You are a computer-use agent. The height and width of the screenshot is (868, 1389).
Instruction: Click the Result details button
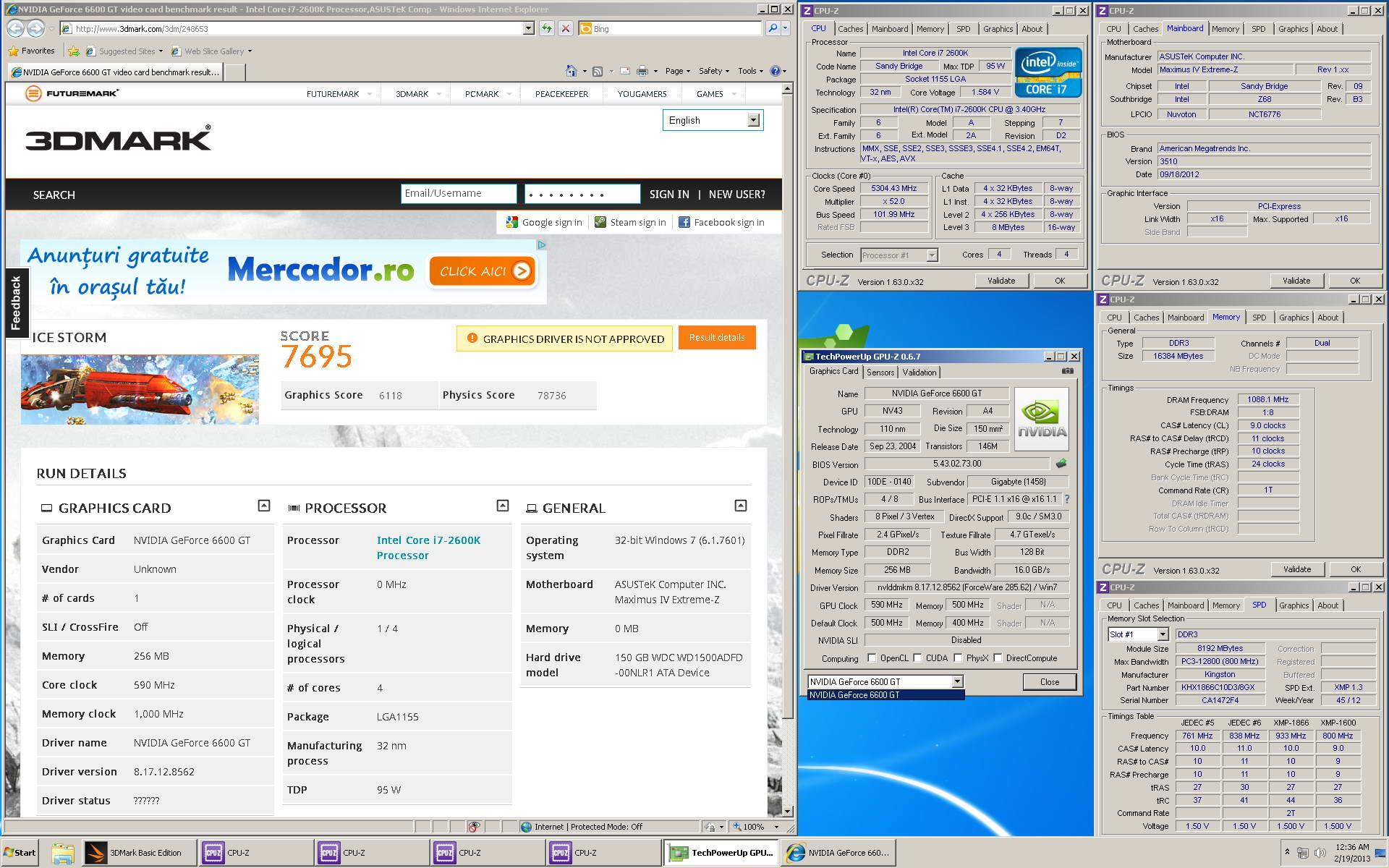tap(717, 338)
